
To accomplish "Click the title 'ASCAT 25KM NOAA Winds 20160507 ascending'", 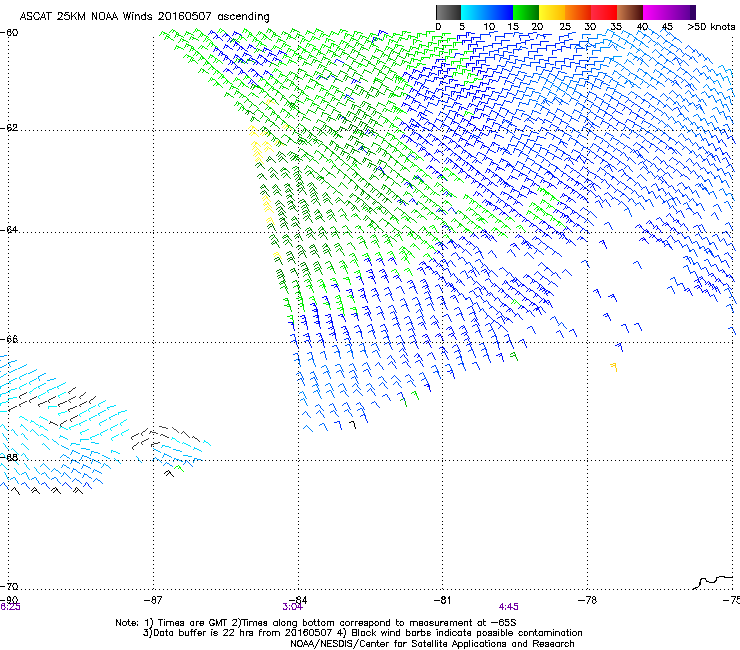I will (144, 17).
